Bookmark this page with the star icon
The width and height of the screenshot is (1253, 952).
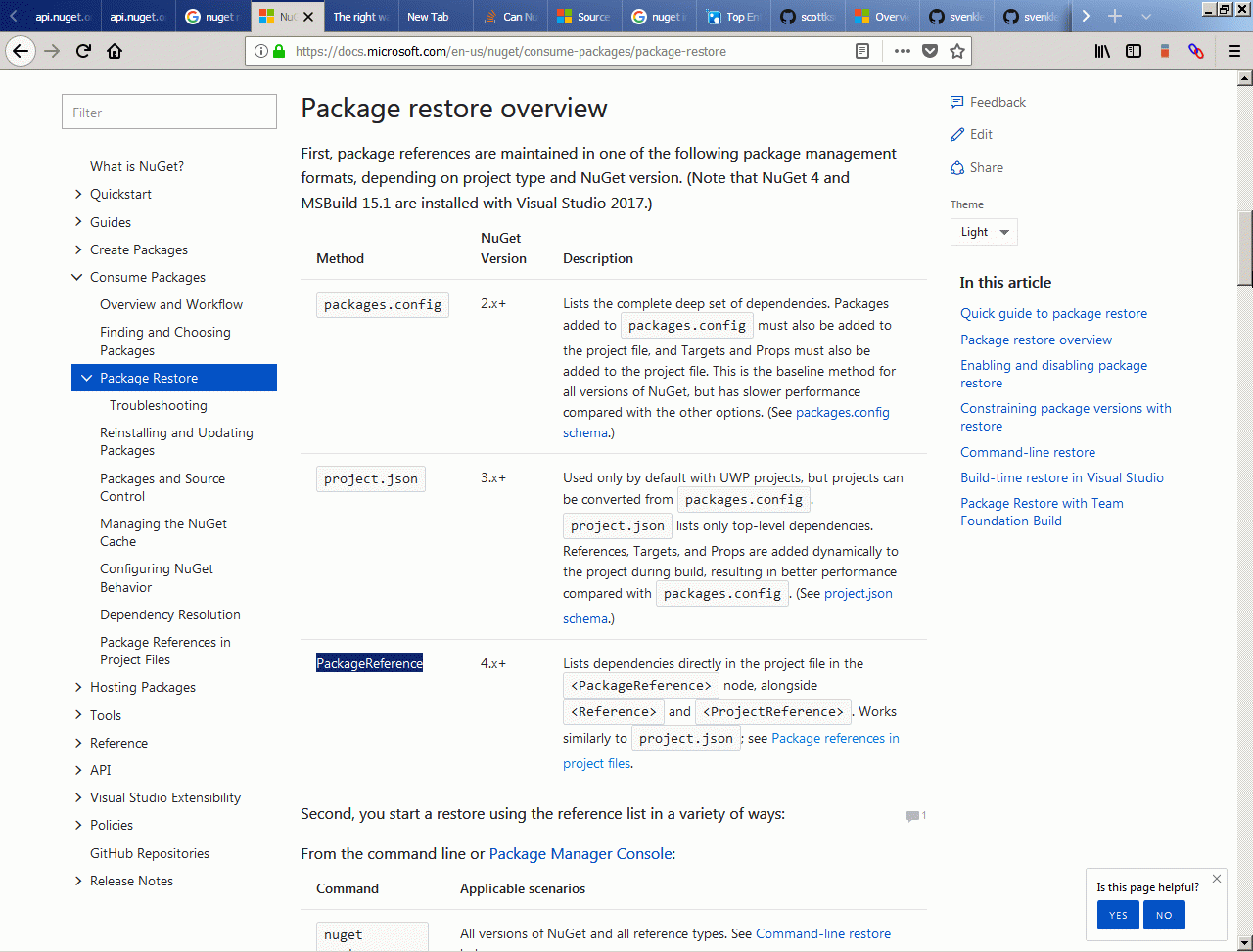[957, 51]
